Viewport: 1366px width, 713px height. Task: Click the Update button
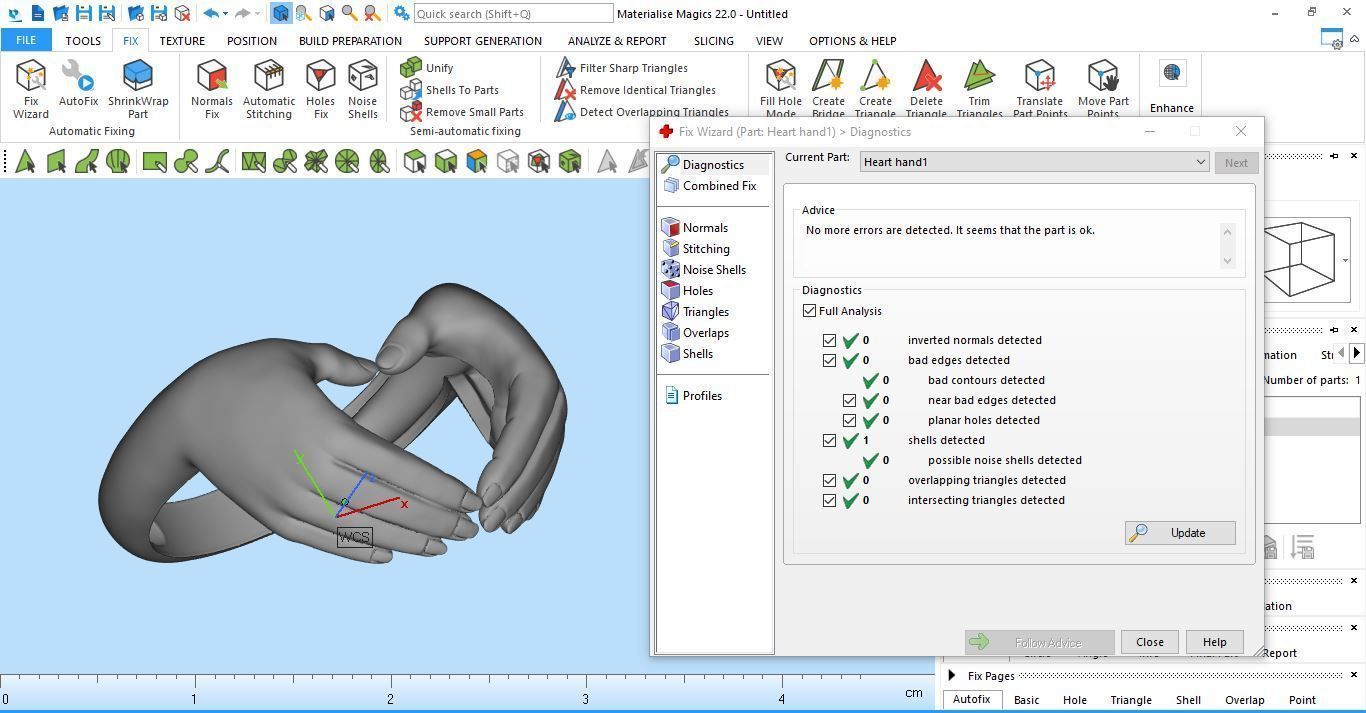pos(1180,533)
